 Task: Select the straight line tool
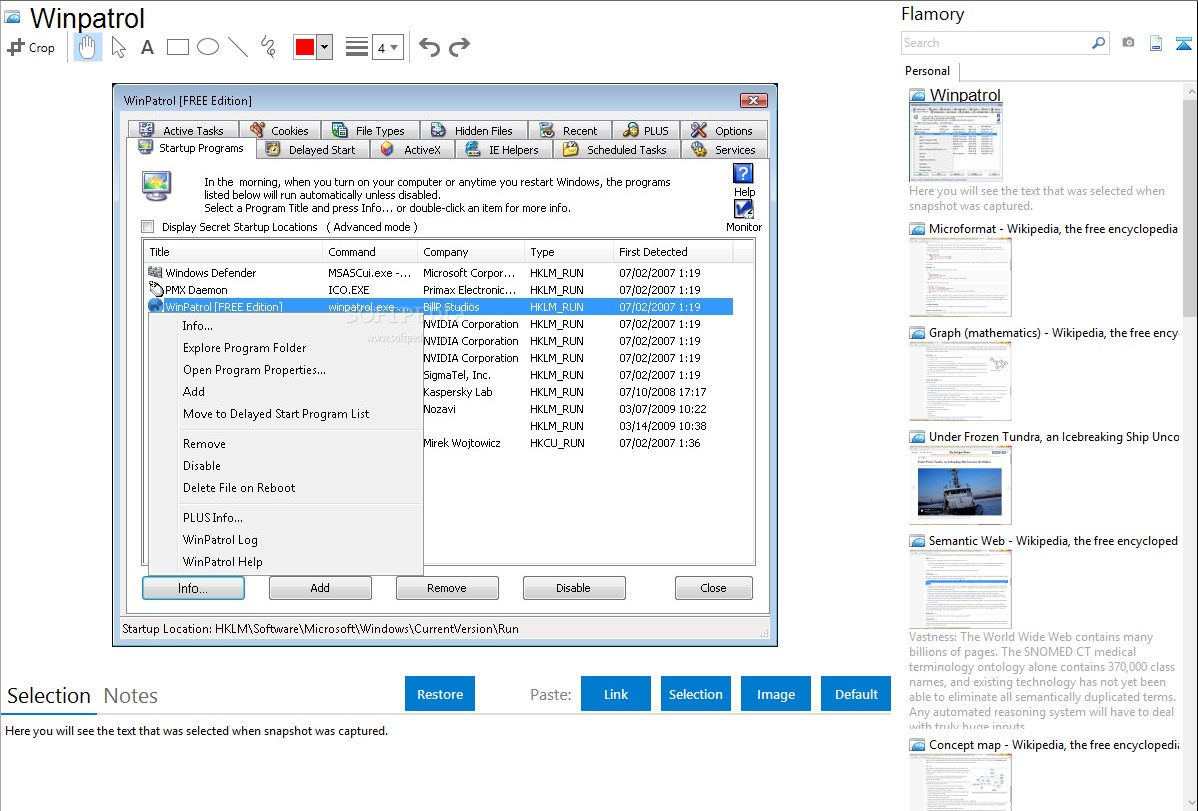click(238, 47)
